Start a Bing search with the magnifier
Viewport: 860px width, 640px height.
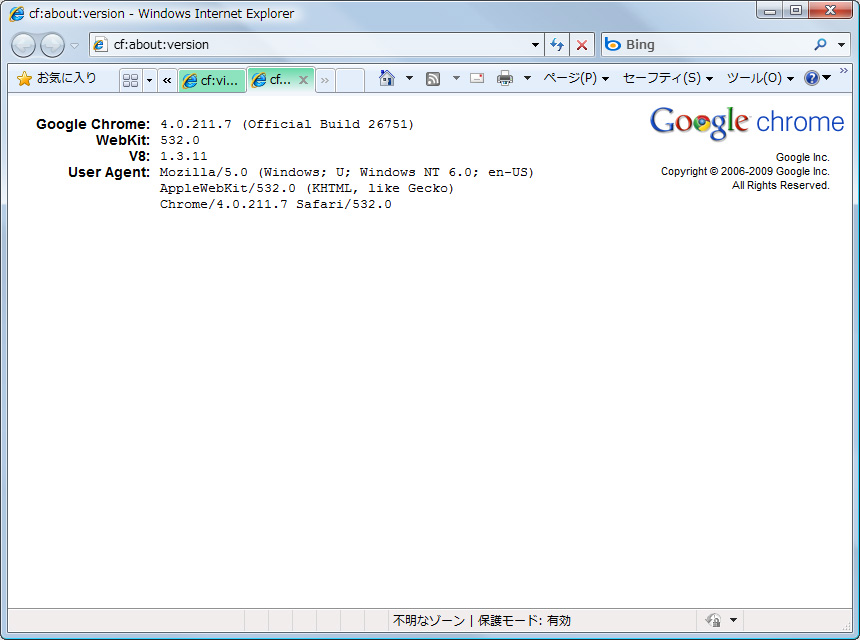coord(820,44)
